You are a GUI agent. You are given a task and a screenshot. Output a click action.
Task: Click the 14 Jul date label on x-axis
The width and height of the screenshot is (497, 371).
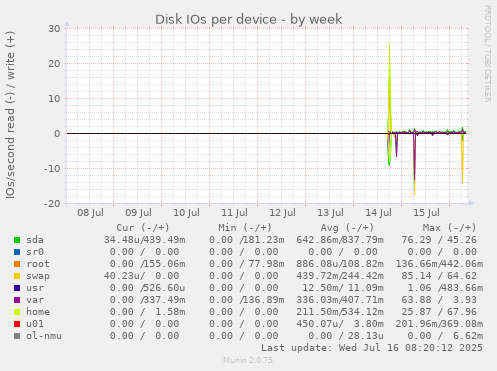[378, 213]
